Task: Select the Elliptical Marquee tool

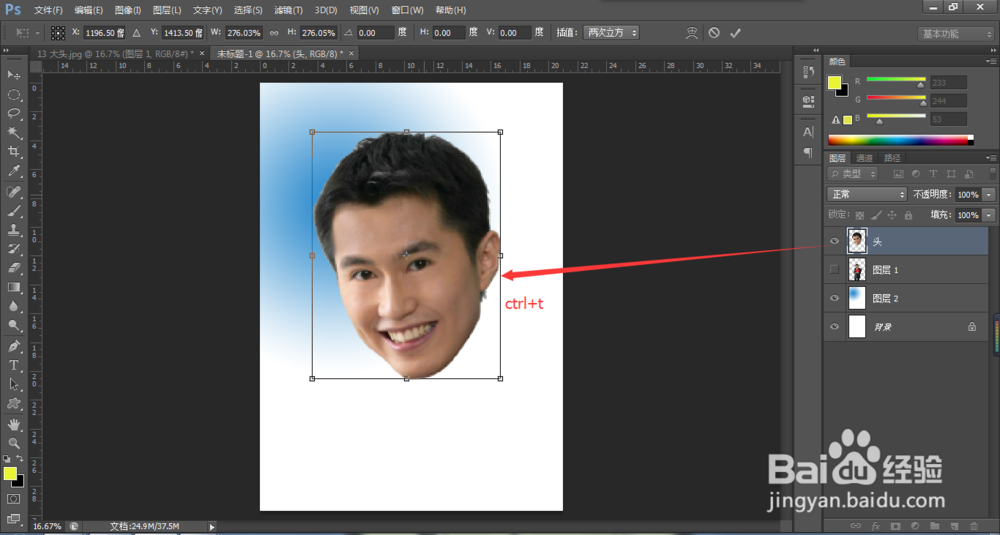Action: tap(13, 94)
